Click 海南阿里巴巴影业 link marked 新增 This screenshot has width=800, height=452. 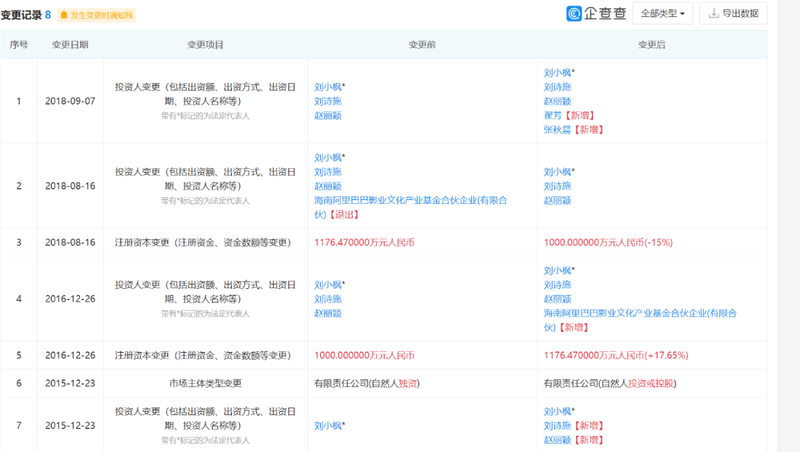(x=640, y=320)
